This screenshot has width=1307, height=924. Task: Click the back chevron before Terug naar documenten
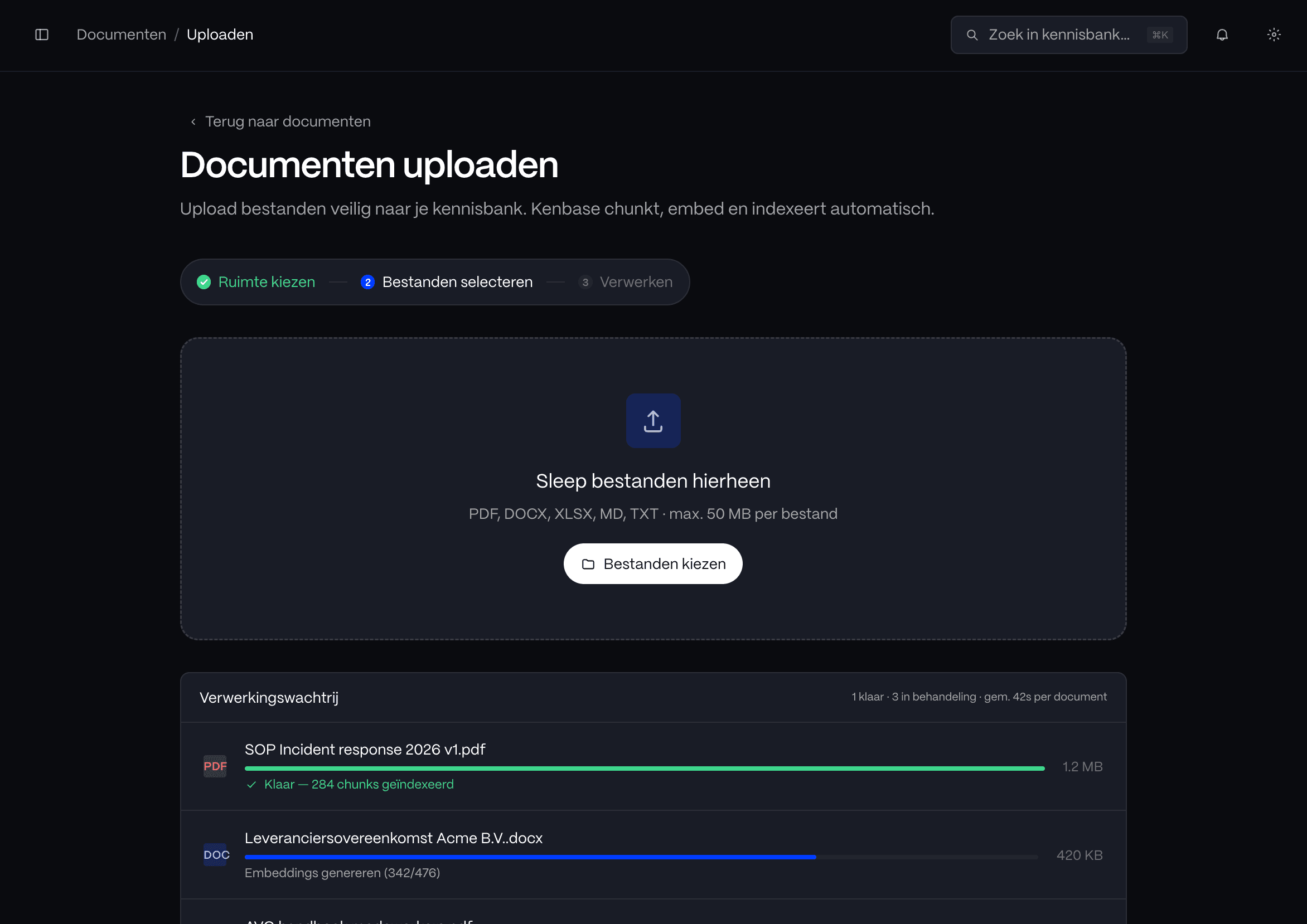coord(193,121)
